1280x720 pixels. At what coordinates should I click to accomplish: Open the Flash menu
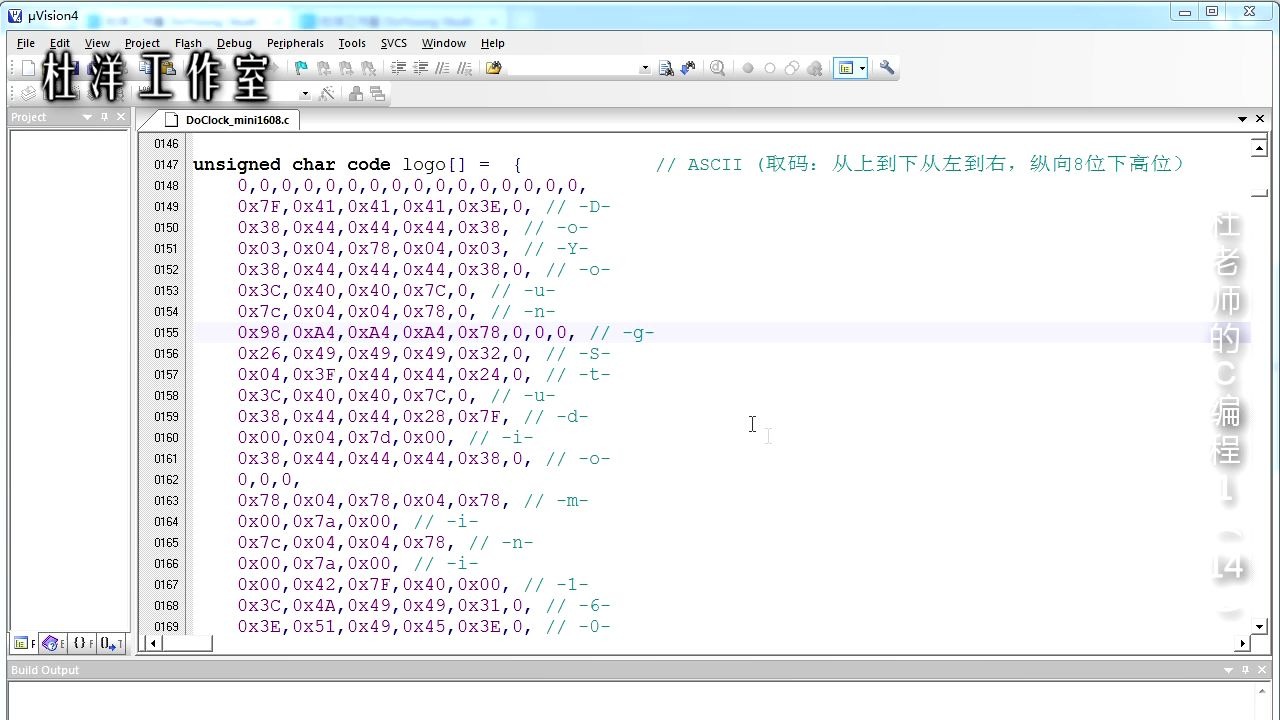tap(188, 43)
